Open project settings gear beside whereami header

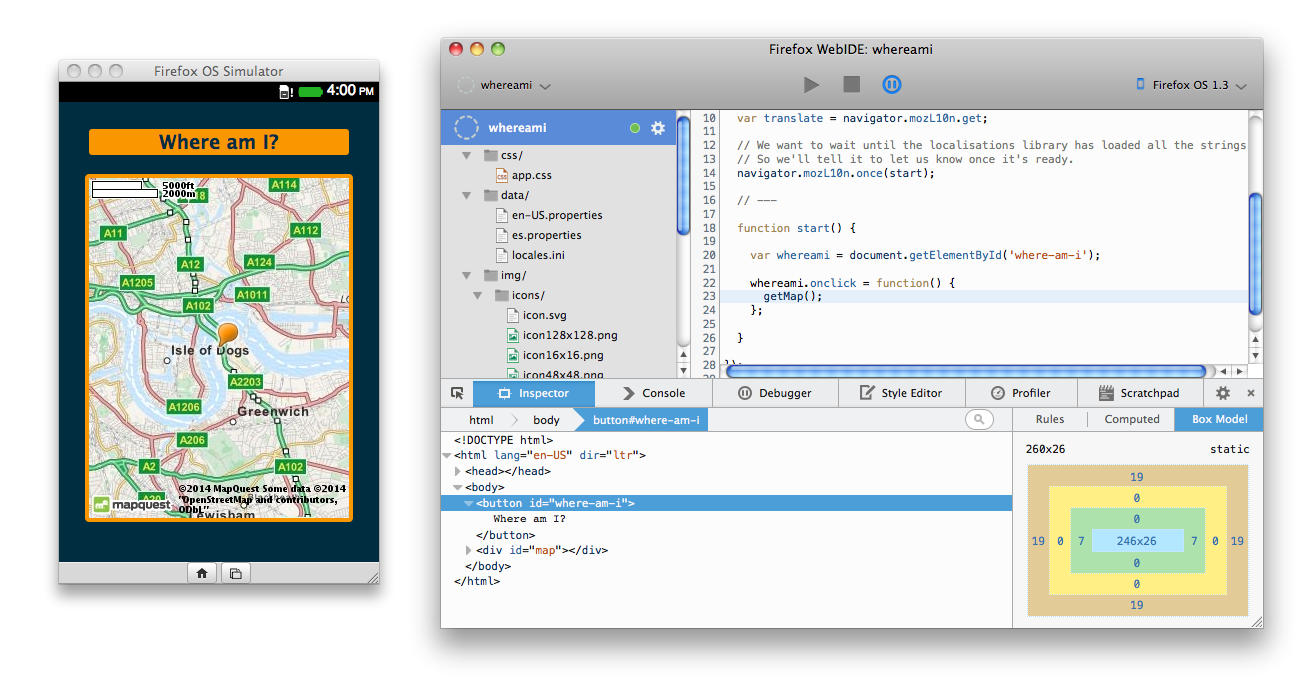click(x=658, y=128)
